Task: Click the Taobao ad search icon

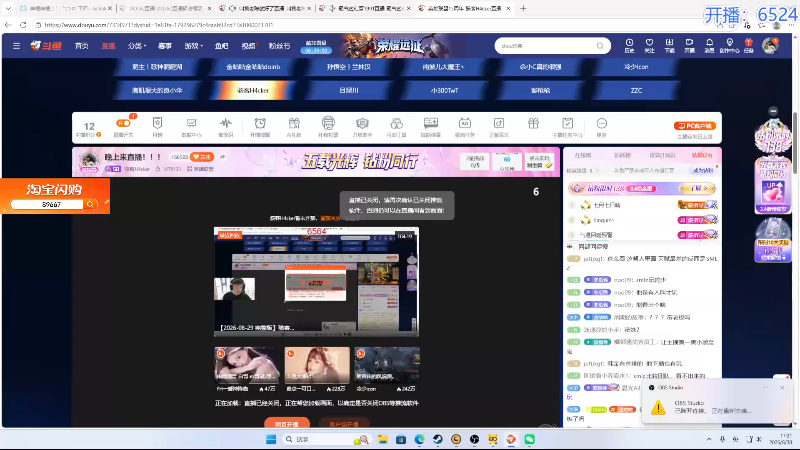Action: [x=90, y=204]
